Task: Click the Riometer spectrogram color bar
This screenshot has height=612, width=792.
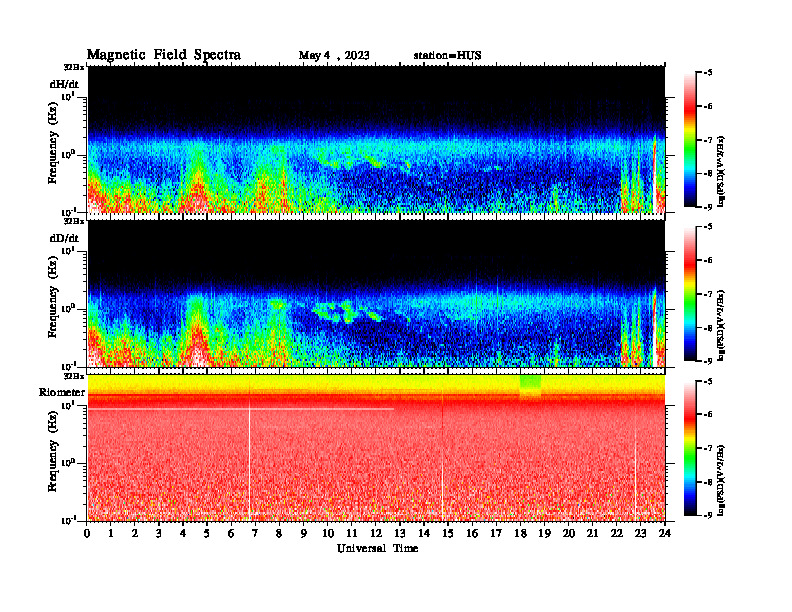Action: coord(690,448)
